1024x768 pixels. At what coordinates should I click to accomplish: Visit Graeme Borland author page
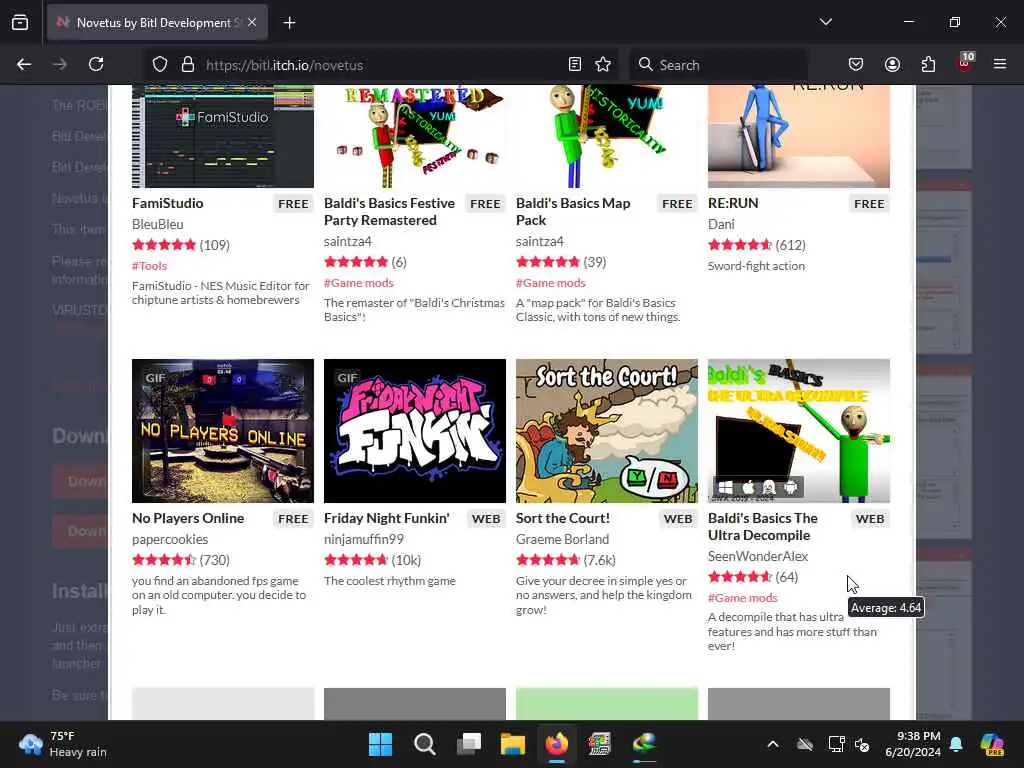coord(562,539)
